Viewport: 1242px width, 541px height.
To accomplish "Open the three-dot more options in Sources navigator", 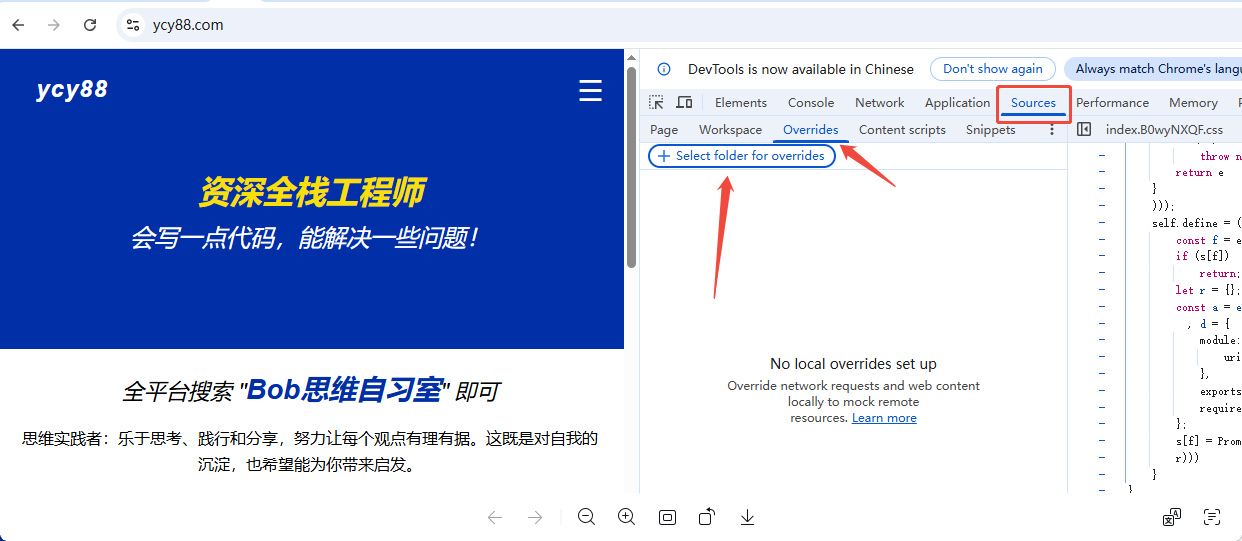I will [x=1051, y=130].
